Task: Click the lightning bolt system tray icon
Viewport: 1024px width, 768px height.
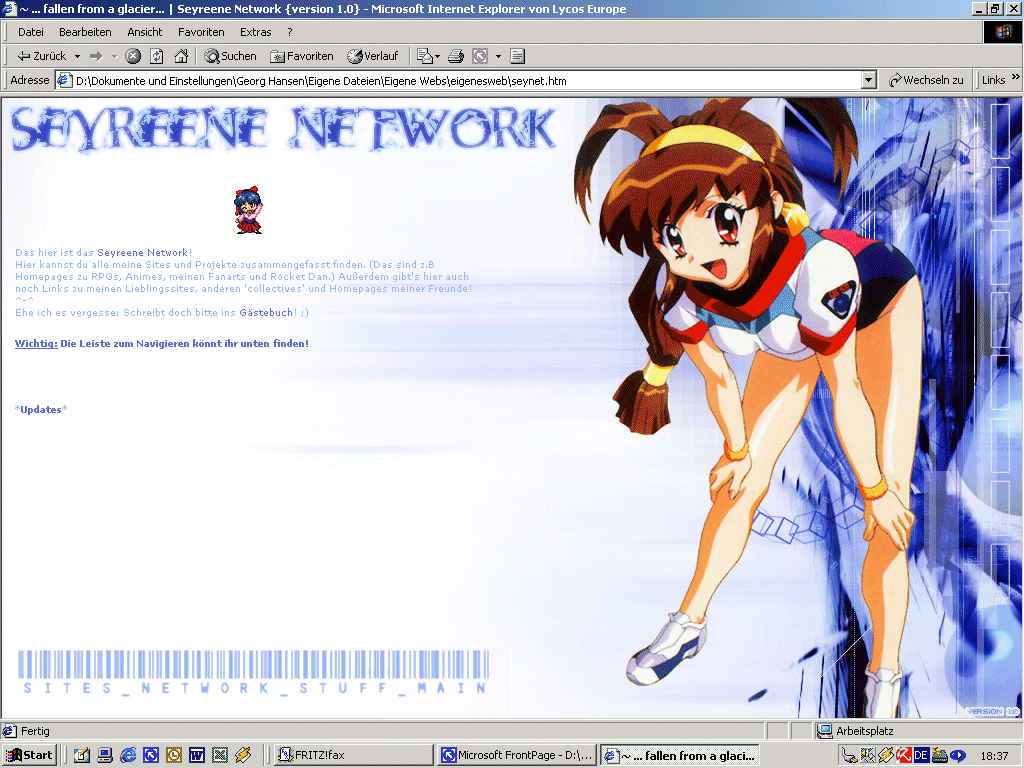Action: pos(886,756)
